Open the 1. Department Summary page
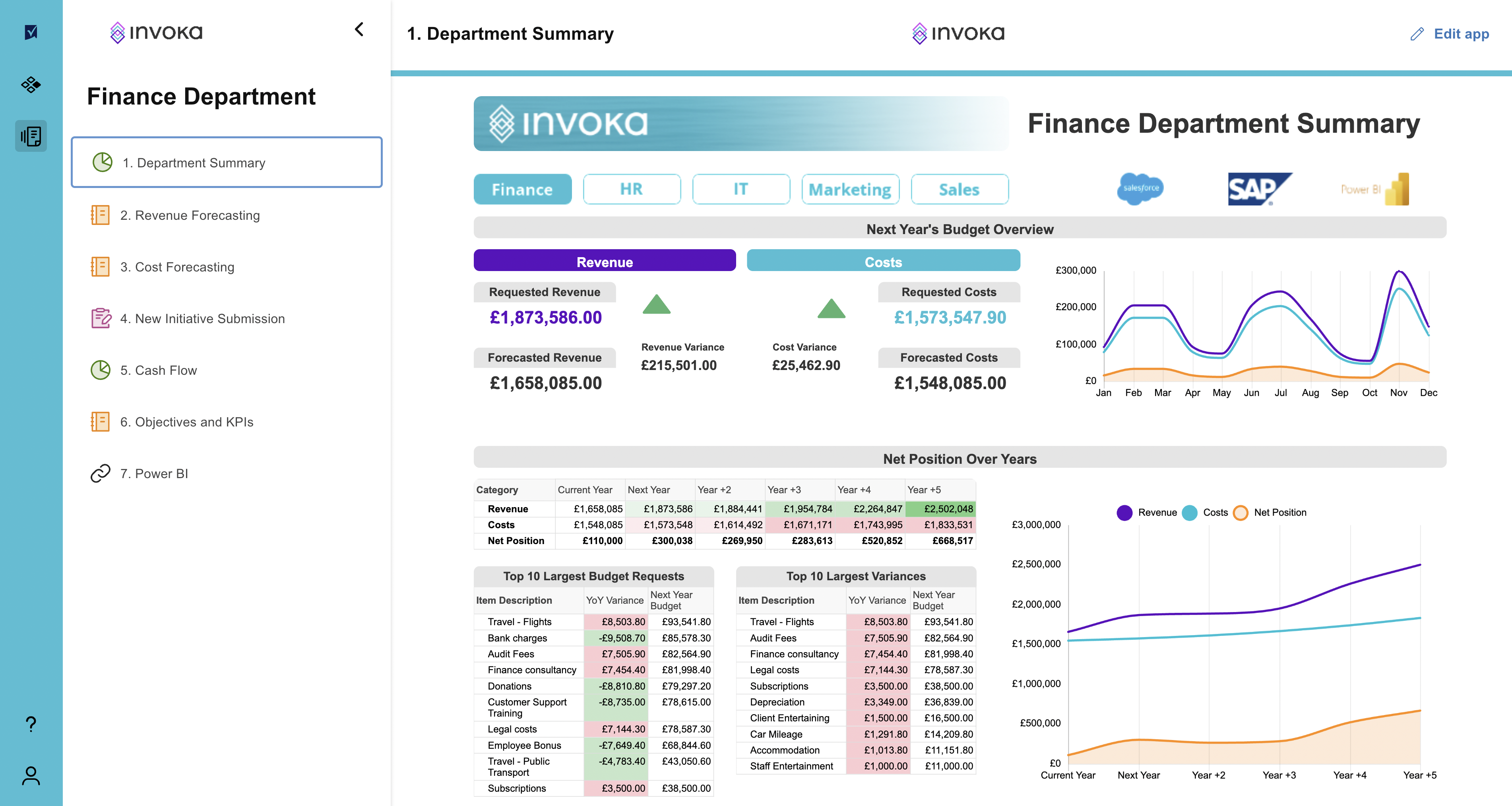The width and height of the screenshot is (1512, 806). [x=227, y=163]
